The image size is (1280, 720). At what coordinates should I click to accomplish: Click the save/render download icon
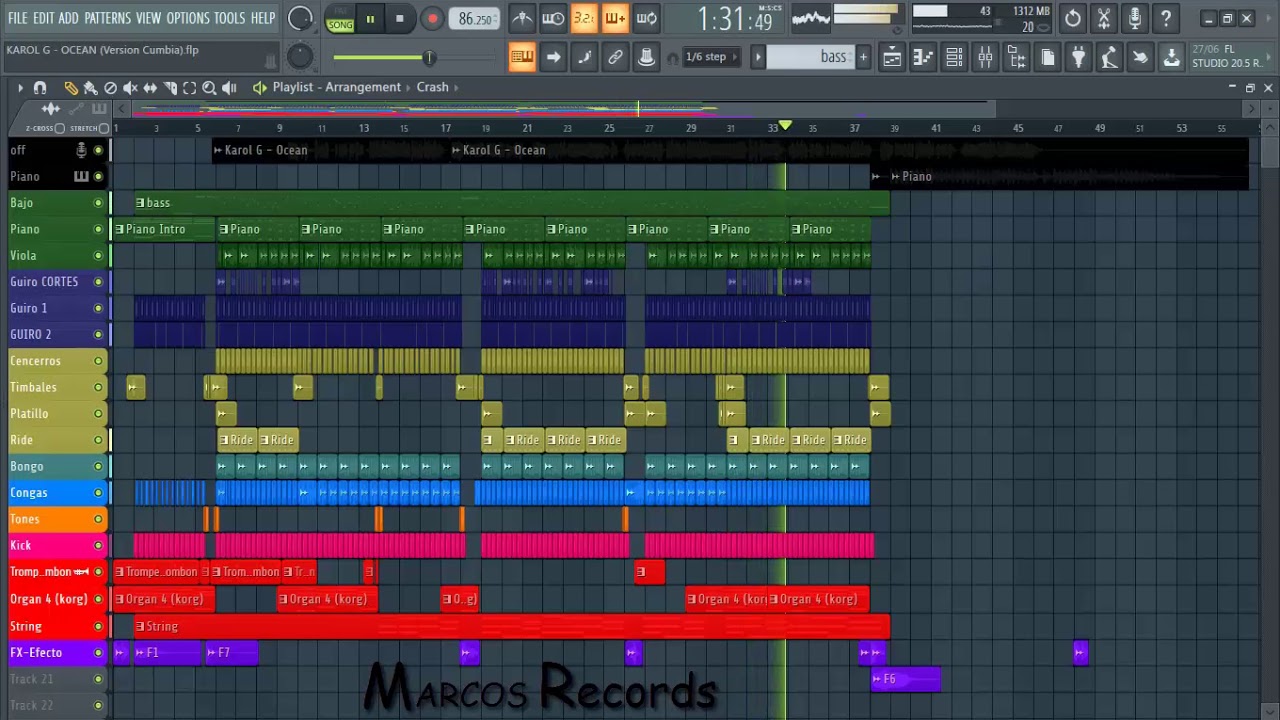(1171, 57)
